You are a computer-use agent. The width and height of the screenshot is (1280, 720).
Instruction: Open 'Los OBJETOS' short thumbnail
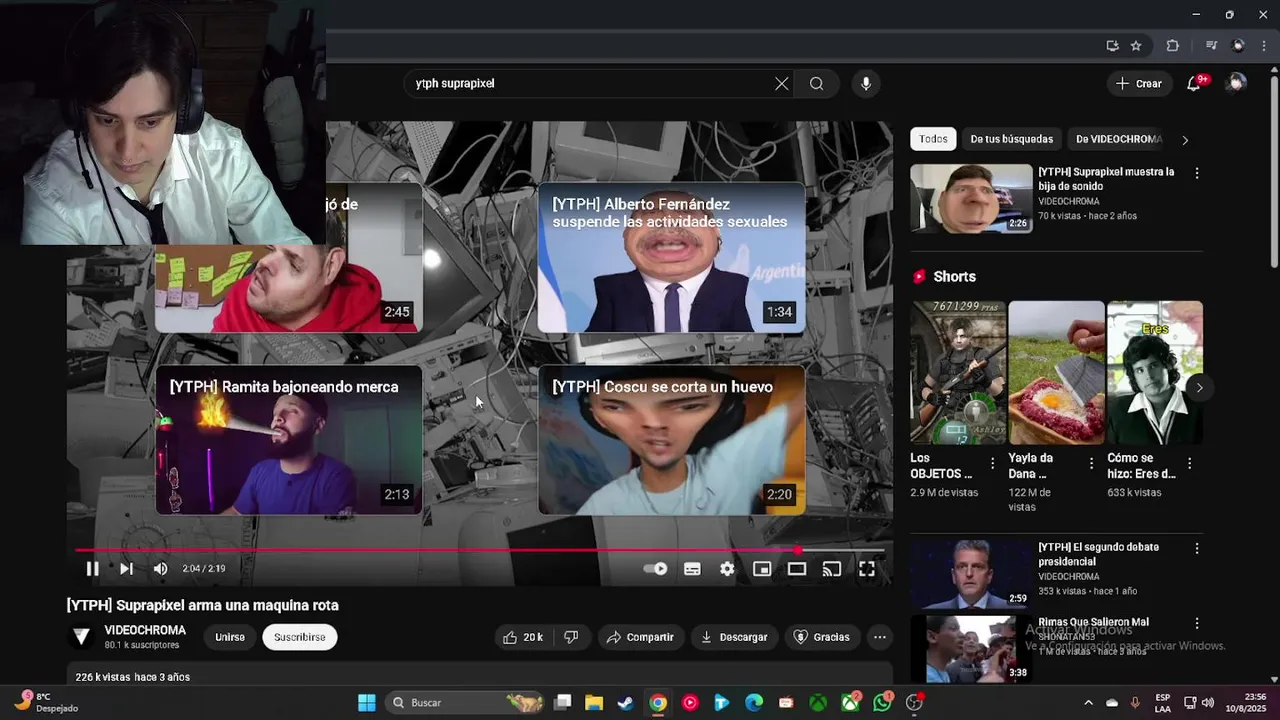click(958, 372)
